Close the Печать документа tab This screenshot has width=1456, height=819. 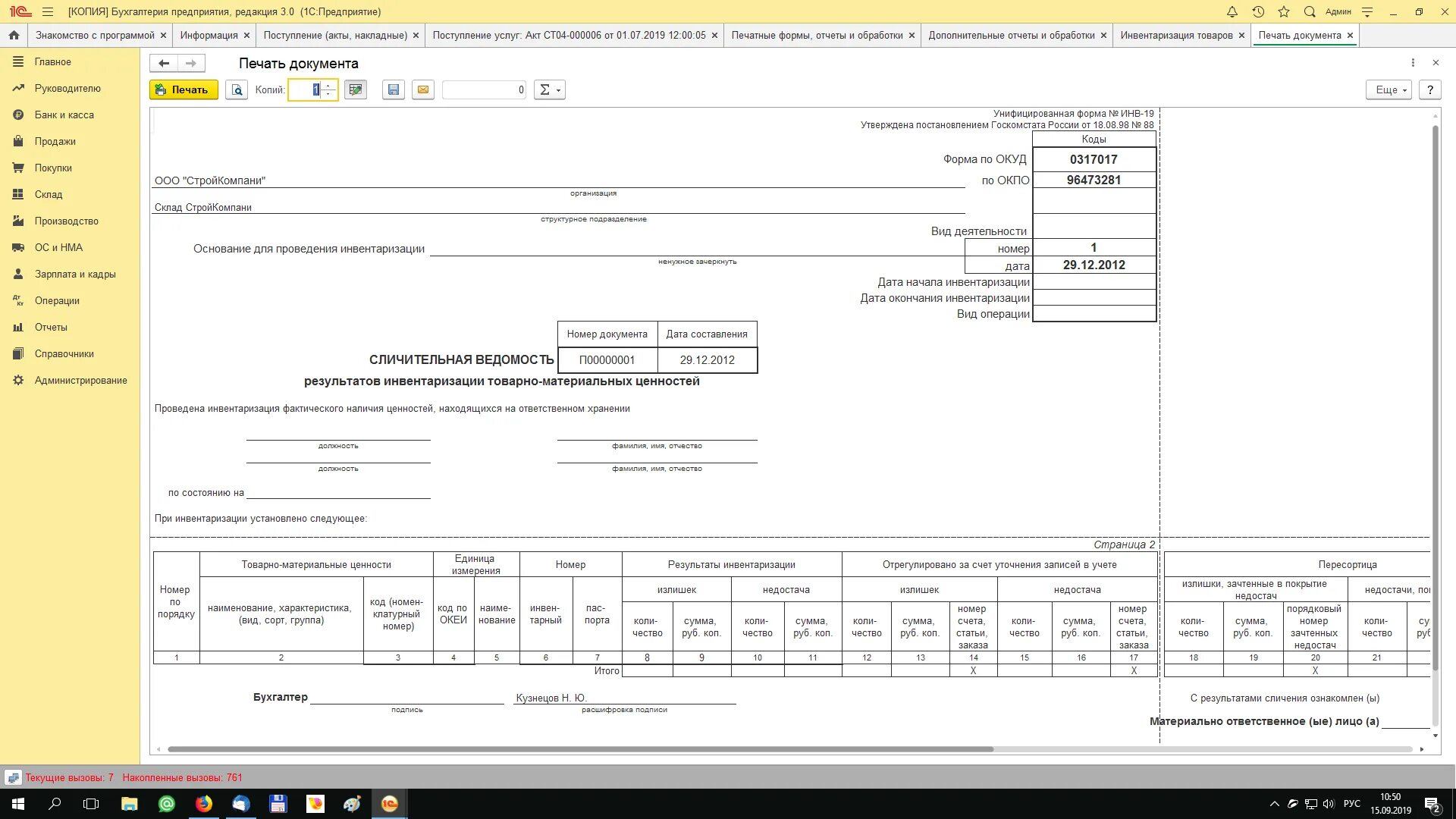click(1350, 35)
